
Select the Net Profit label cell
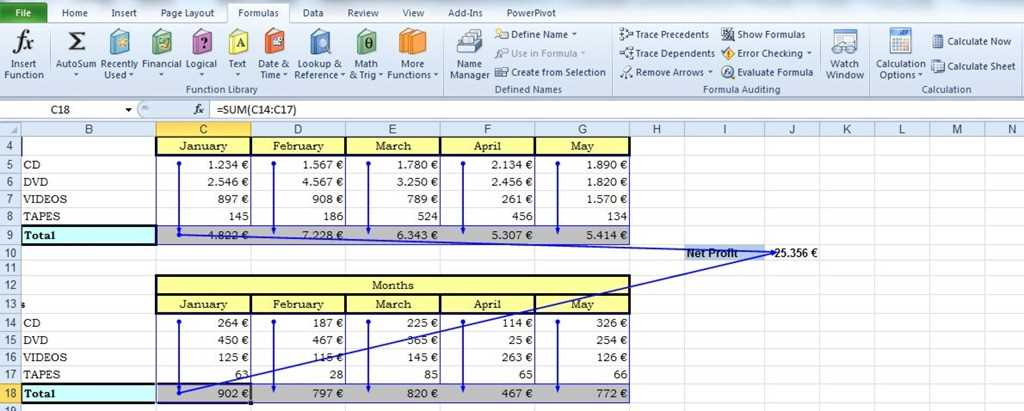pyautogui.click(x=725, y=252)
